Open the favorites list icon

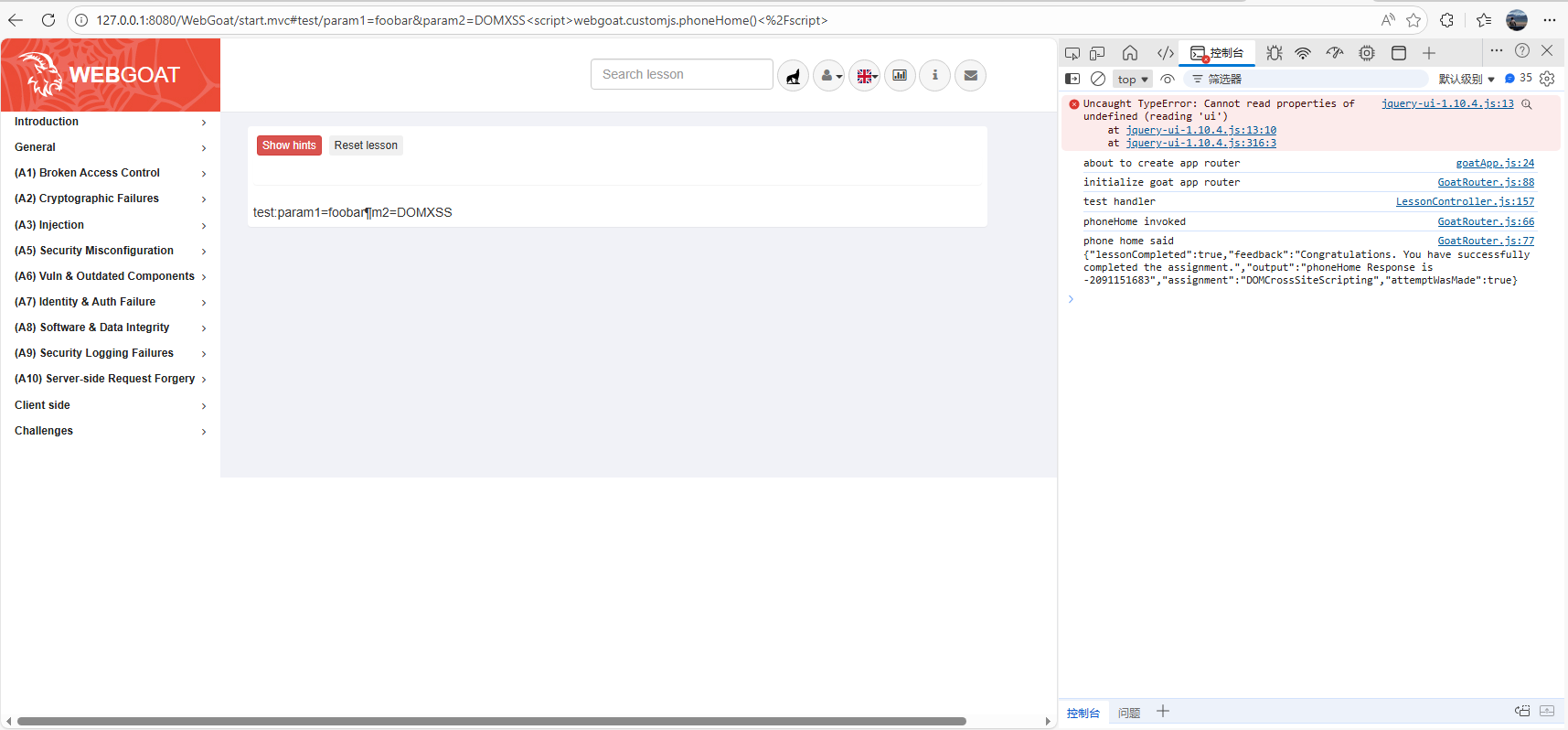pyautogui.click(x=1484, y=20)
